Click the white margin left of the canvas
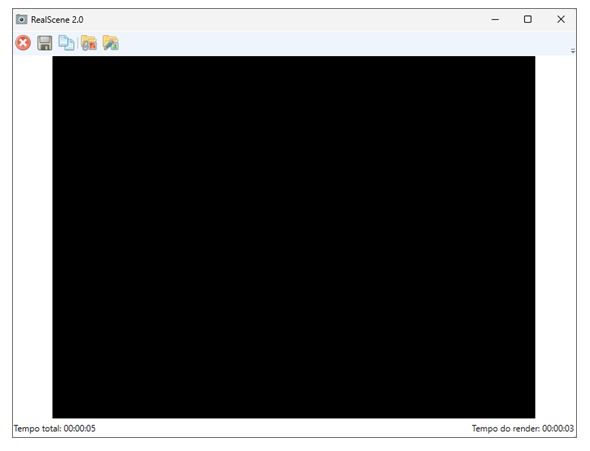This screenshot has height=451, width=590. coord(33,237)
